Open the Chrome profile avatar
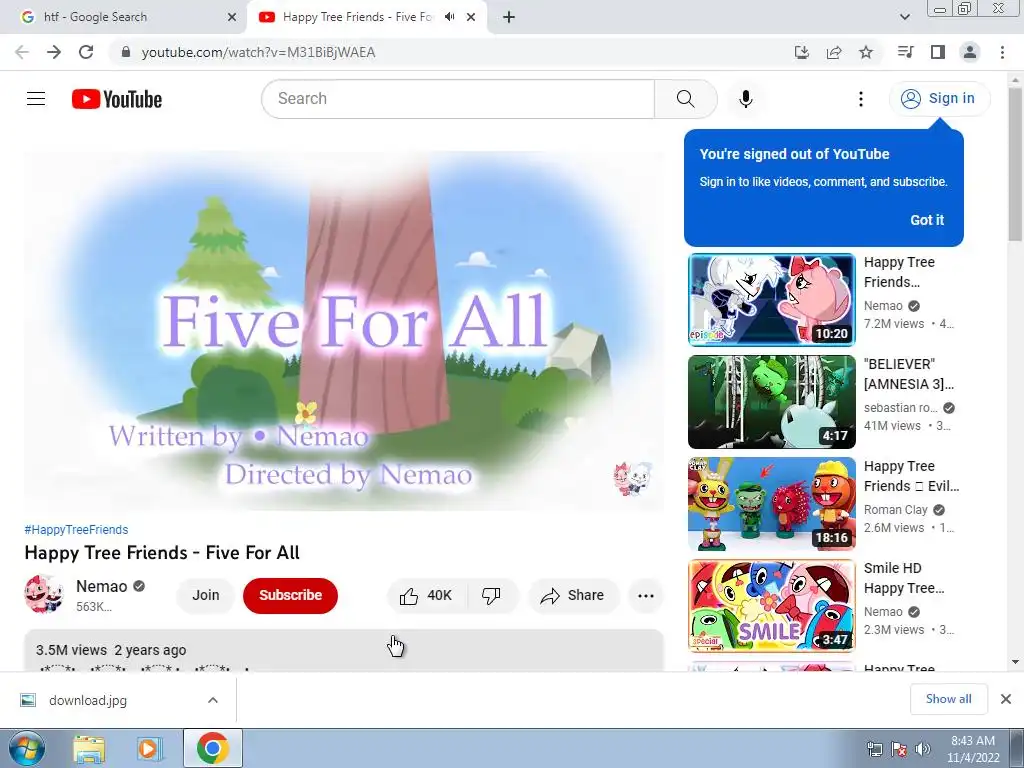1024x768 pixels. (x=970, y=52)
